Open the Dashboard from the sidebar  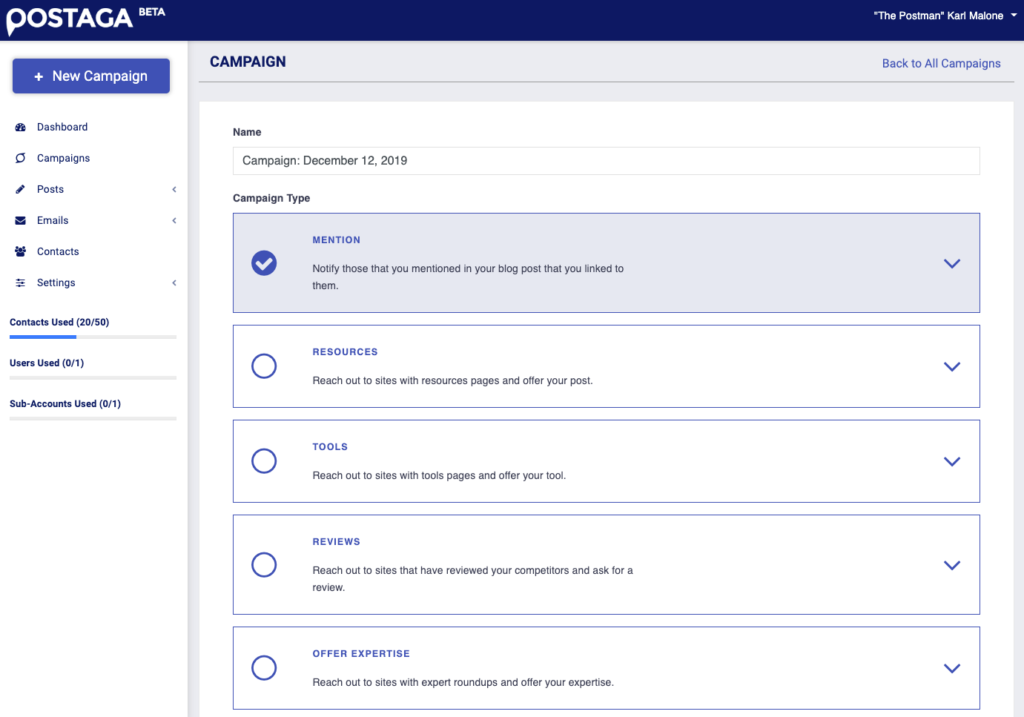[x=20, y=127]
